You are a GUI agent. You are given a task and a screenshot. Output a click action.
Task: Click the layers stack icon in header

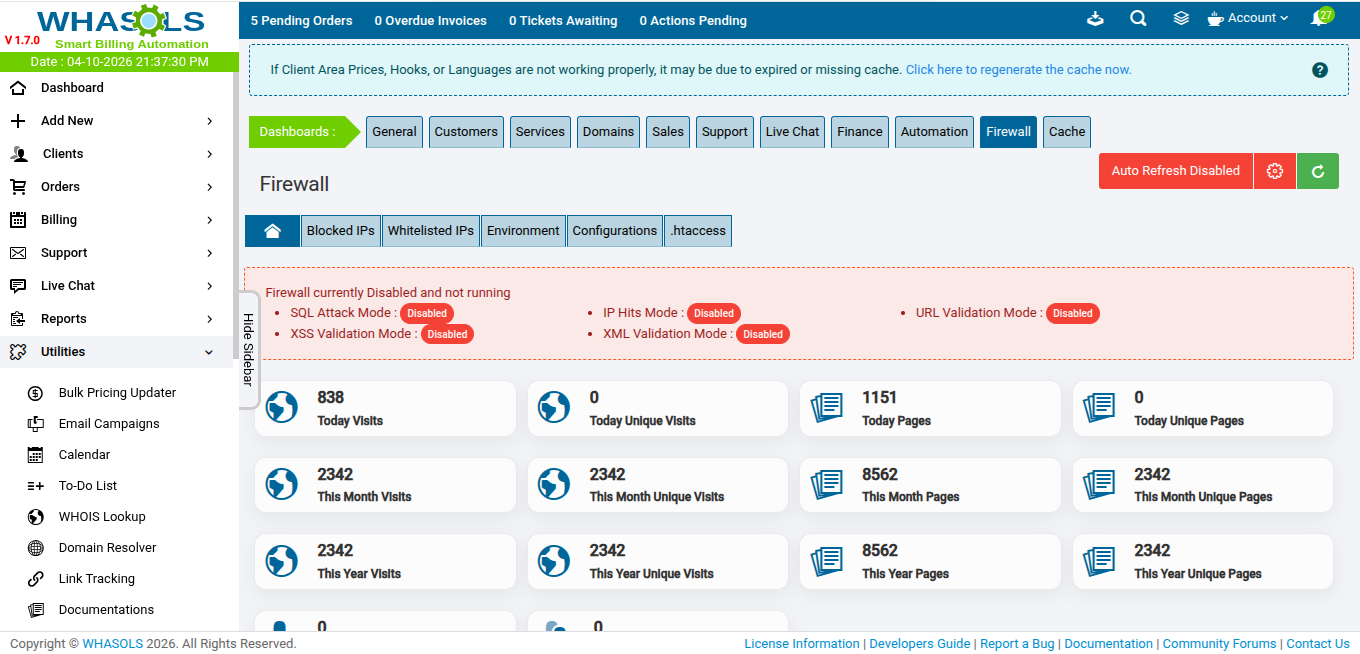(x=1181, y=19)
